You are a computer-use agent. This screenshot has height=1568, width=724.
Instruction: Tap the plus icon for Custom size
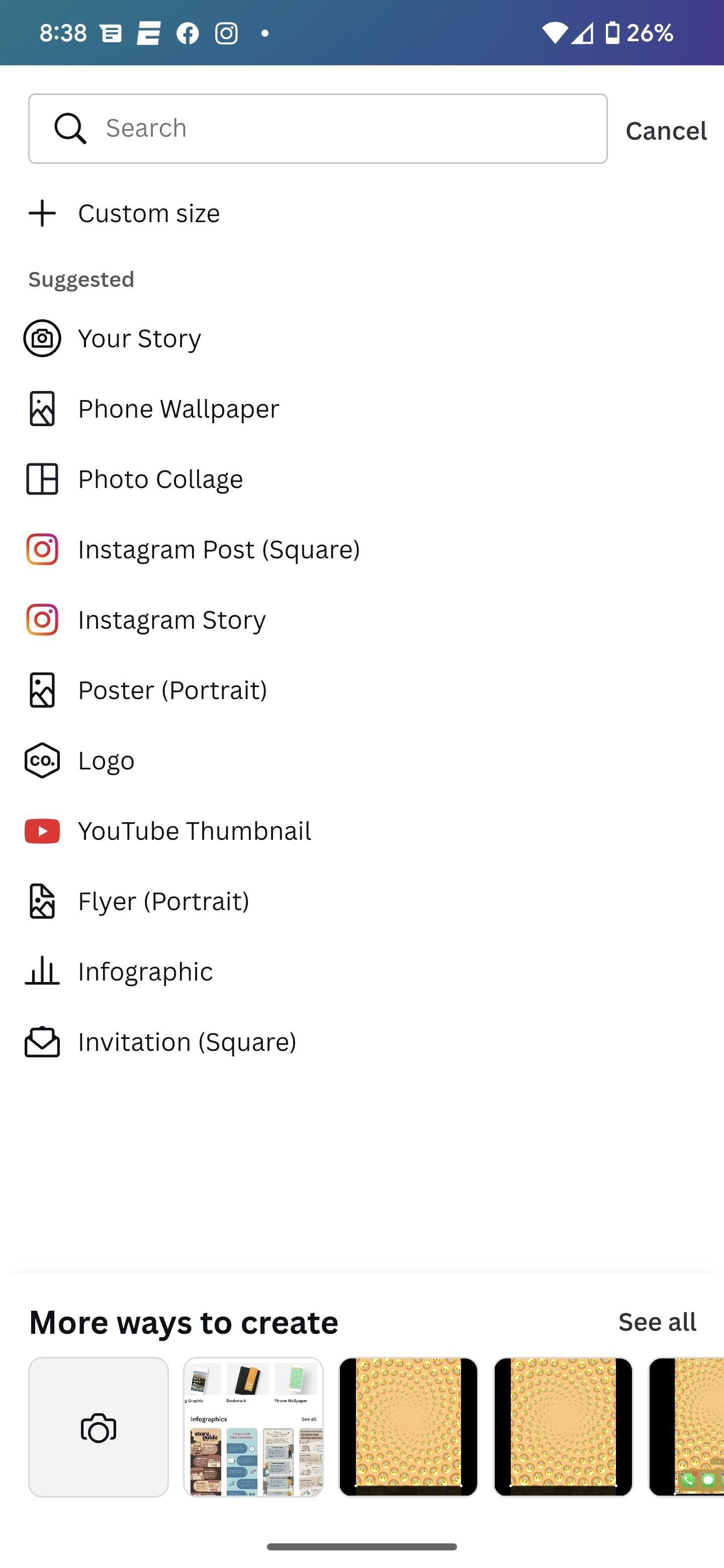pos(42,213)
